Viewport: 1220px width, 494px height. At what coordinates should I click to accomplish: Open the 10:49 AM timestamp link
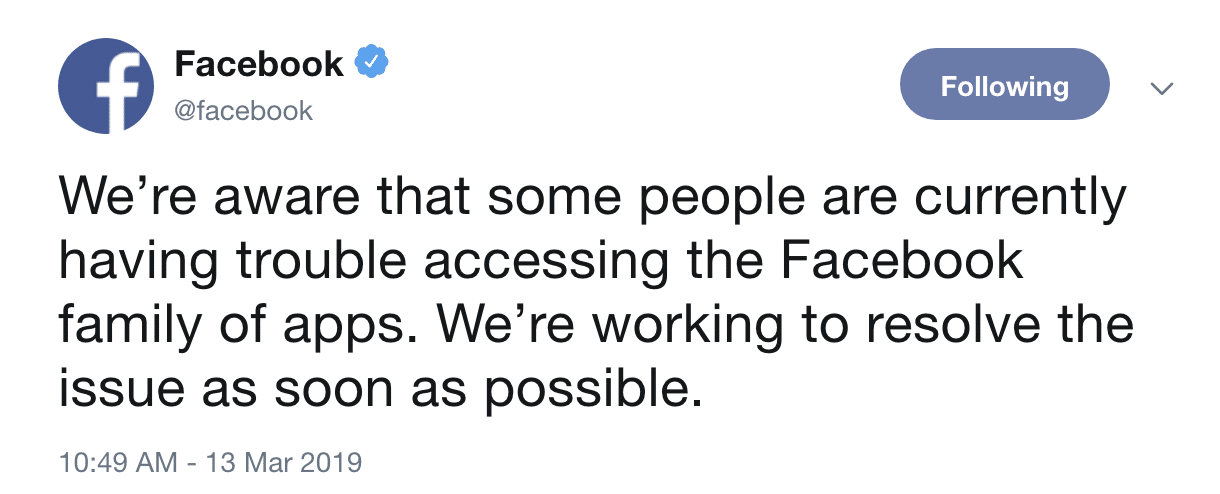tap(117, 465)
